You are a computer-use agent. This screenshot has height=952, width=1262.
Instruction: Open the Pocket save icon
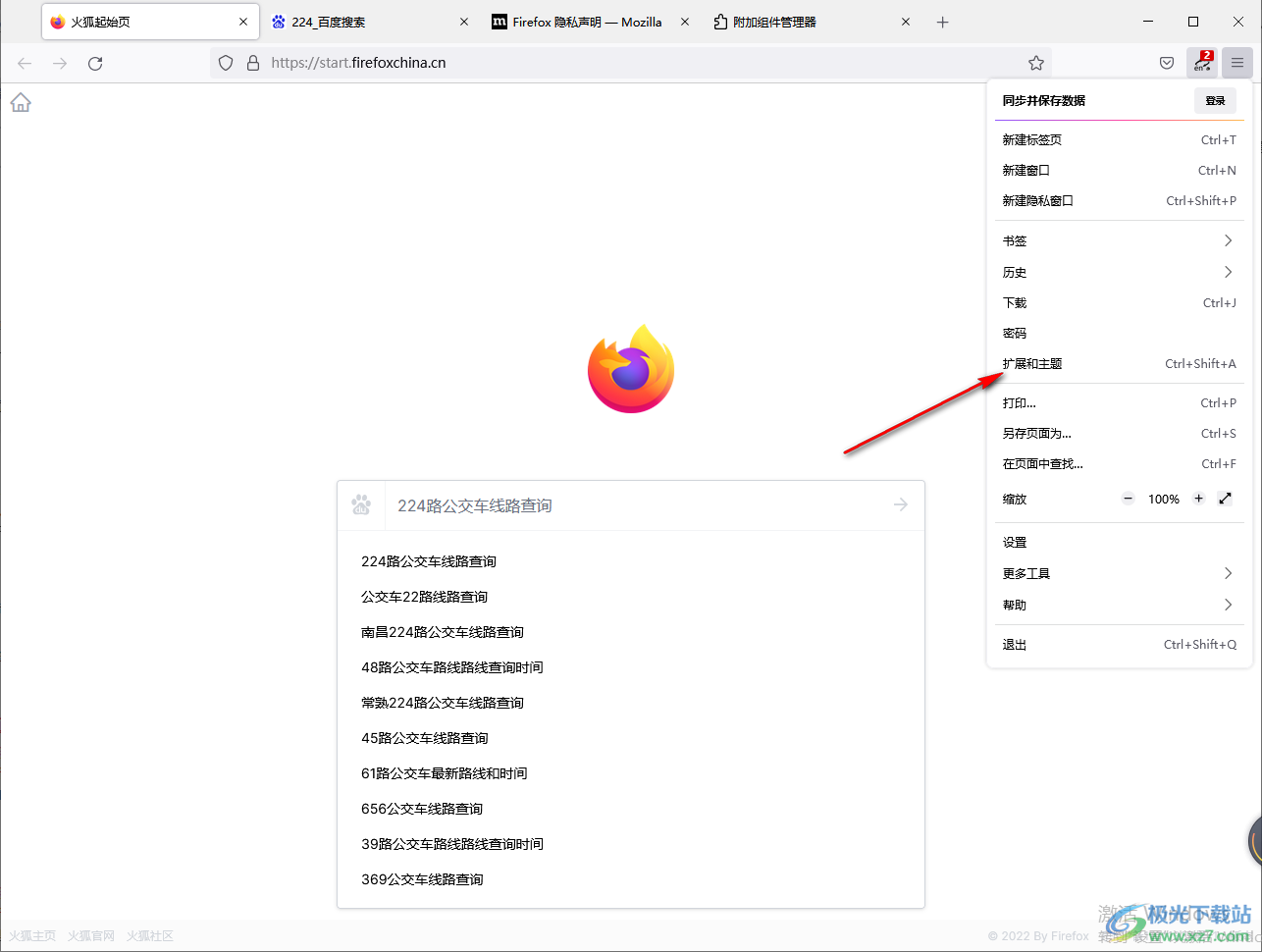1167,63
